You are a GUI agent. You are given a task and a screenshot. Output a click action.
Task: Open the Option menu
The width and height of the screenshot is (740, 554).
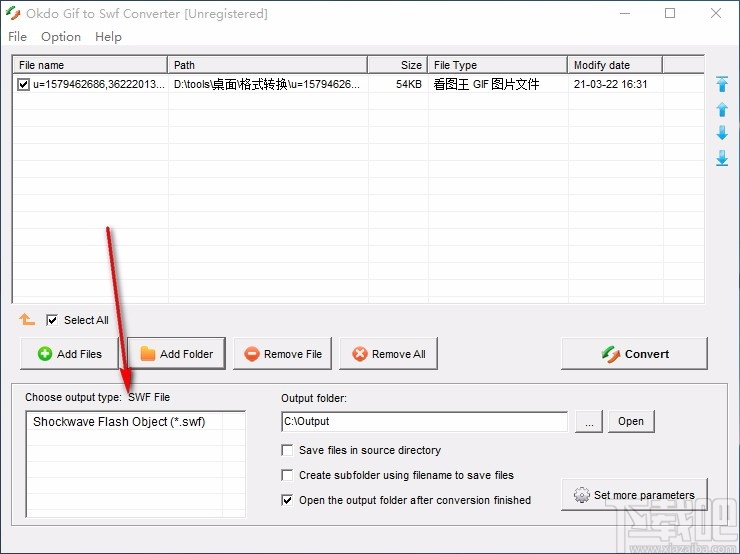point(61,36)
